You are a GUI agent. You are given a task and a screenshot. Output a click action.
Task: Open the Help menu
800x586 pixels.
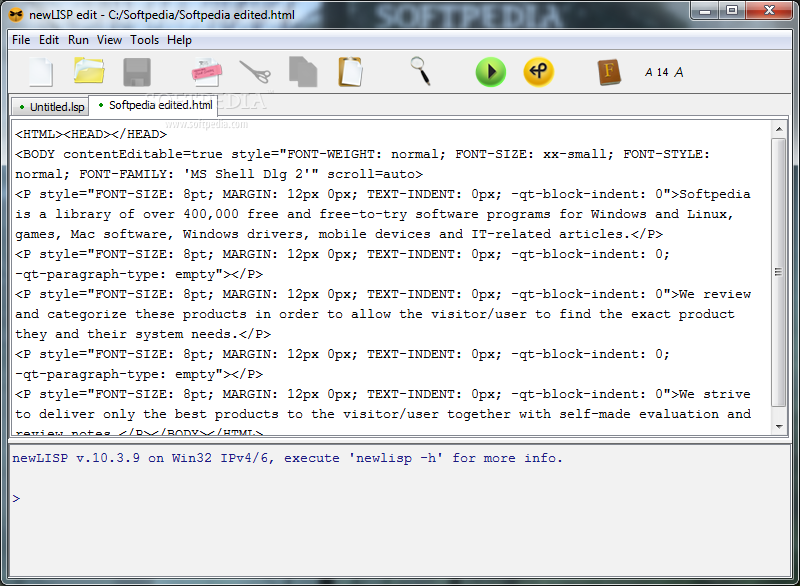tap(179, 40)
